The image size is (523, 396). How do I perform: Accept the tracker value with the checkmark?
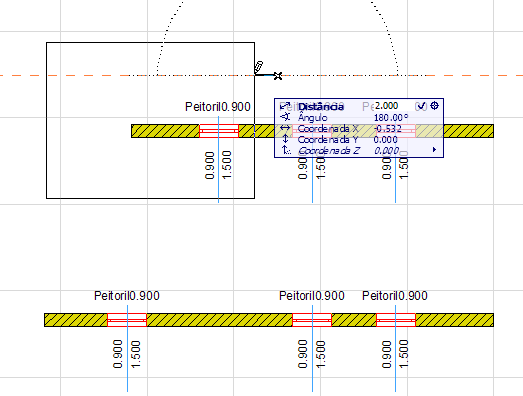422,106
